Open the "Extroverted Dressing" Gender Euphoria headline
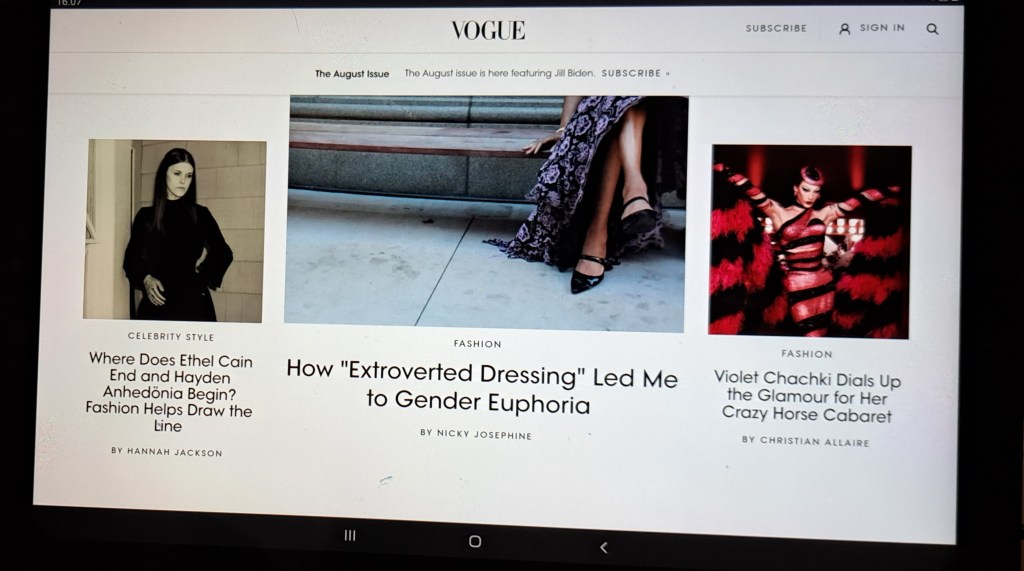Viewport: 1024px width, 571px height. [481, 387]
